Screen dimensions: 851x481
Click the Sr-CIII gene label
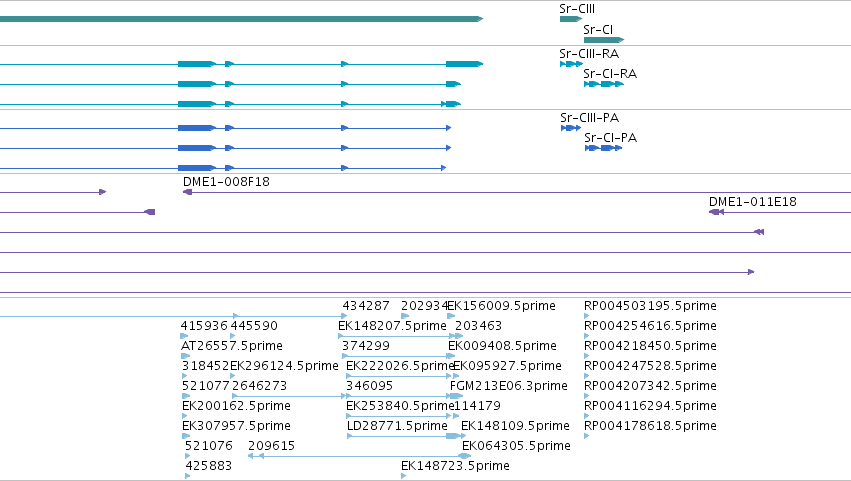pos(577,9)
